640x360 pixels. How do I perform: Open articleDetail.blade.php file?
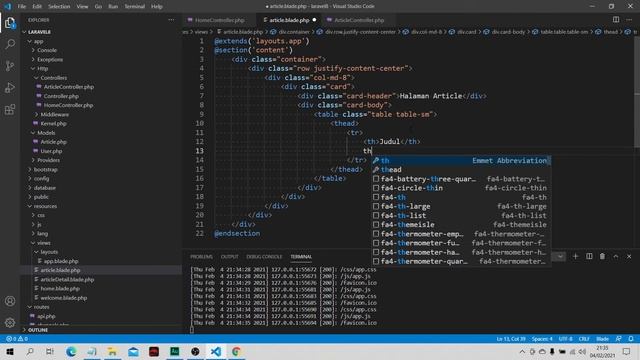(x=67, y=280)
